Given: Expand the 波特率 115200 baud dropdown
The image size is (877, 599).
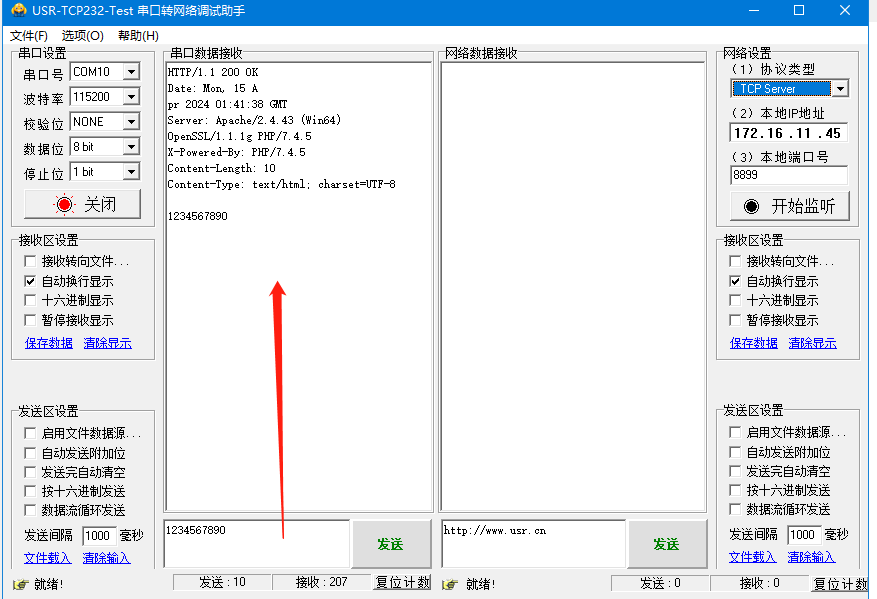Looking at the screenshot, I should pyautogui.click(x=131, y=97).
